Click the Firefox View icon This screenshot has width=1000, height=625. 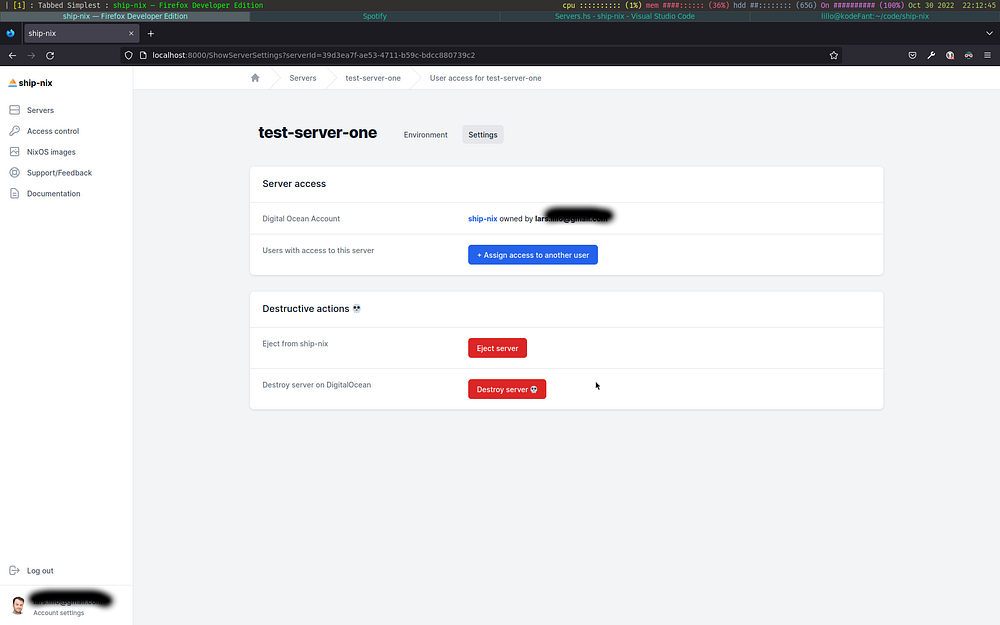click(x=10, y=33)
